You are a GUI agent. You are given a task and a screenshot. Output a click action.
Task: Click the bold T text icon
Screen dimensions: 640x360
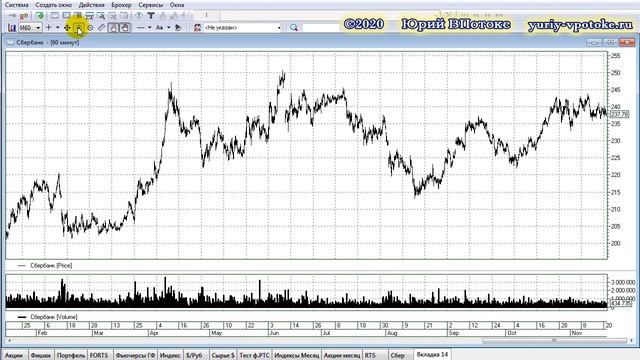(151, 16)
